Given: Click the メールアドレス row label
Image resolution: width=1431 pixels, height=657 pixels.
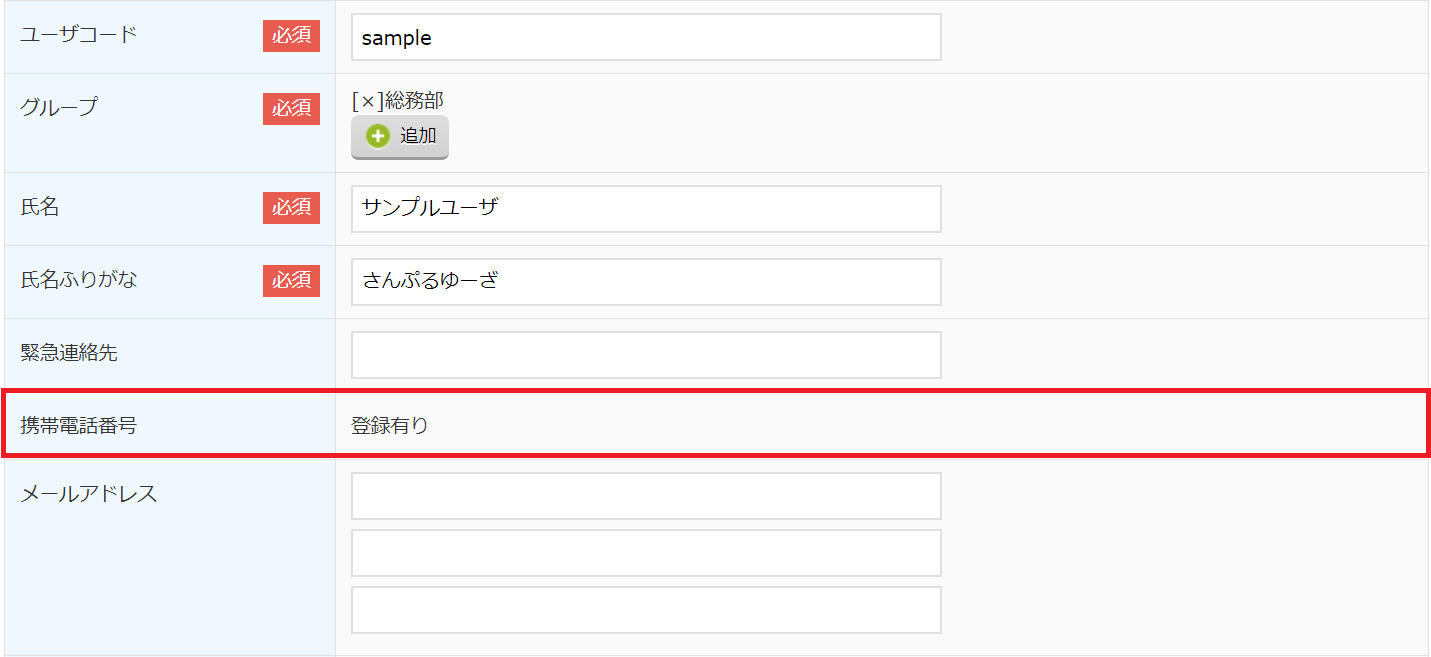Looking at the screenshot, I should [x=89, y=494].
